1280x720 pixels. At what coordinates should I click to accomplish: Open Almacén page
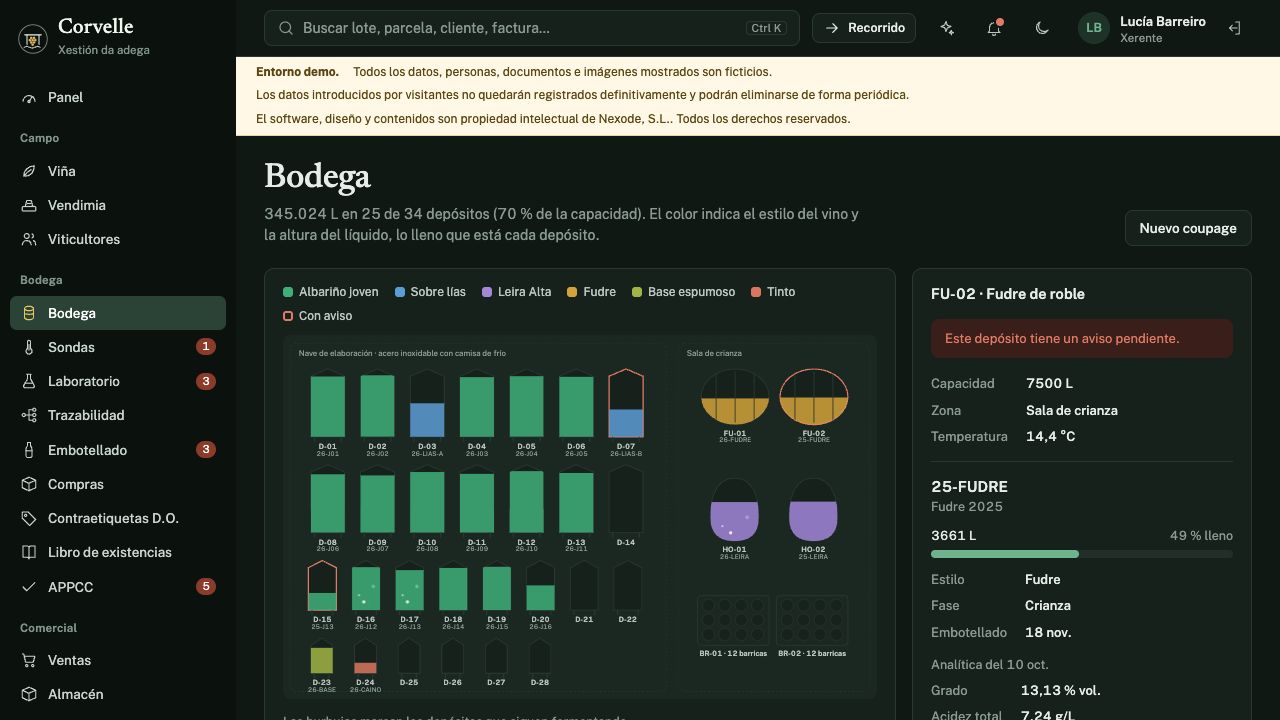pyautogui.click(x=118, y=694)
